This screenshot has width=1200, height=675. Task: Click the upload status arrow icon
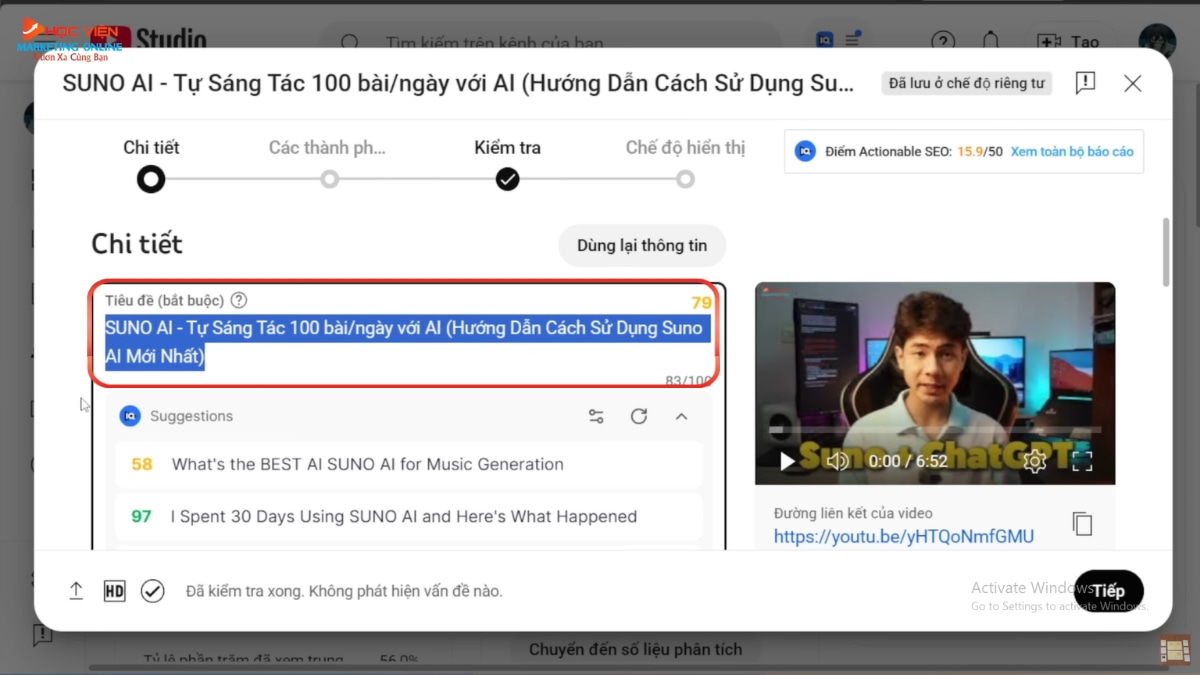tap(76, 591)
